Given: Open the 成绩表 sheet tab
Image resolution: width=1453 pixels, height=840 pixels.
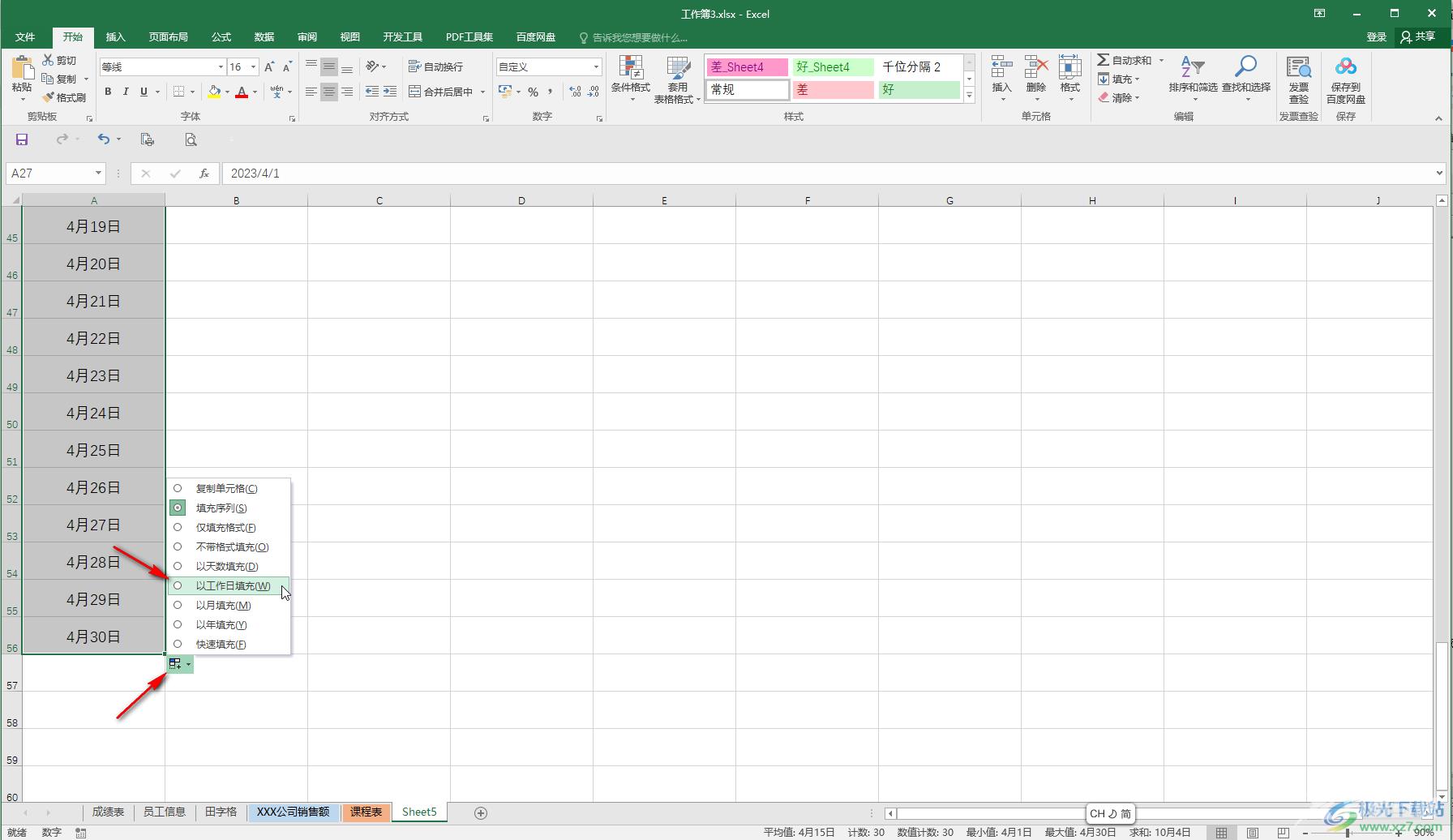Looking at the screenshot, I should [108, 812].
